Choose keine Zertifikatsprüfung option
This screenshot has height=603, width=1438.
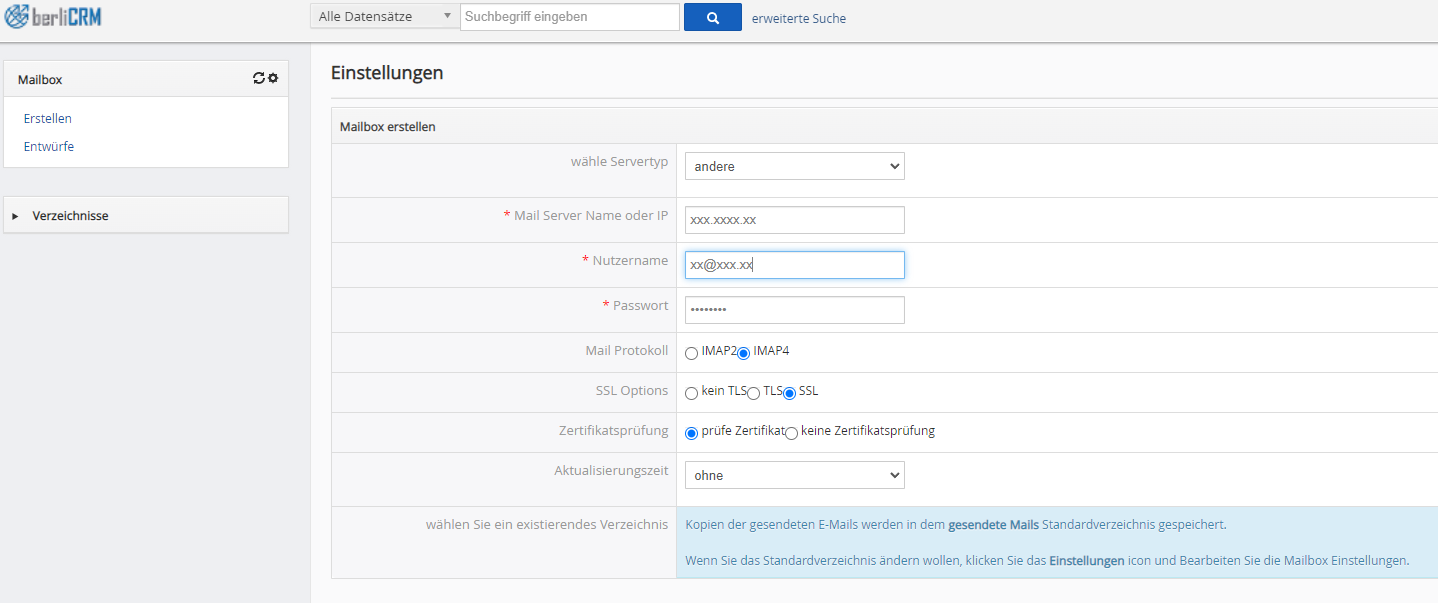tap(791, 432)
